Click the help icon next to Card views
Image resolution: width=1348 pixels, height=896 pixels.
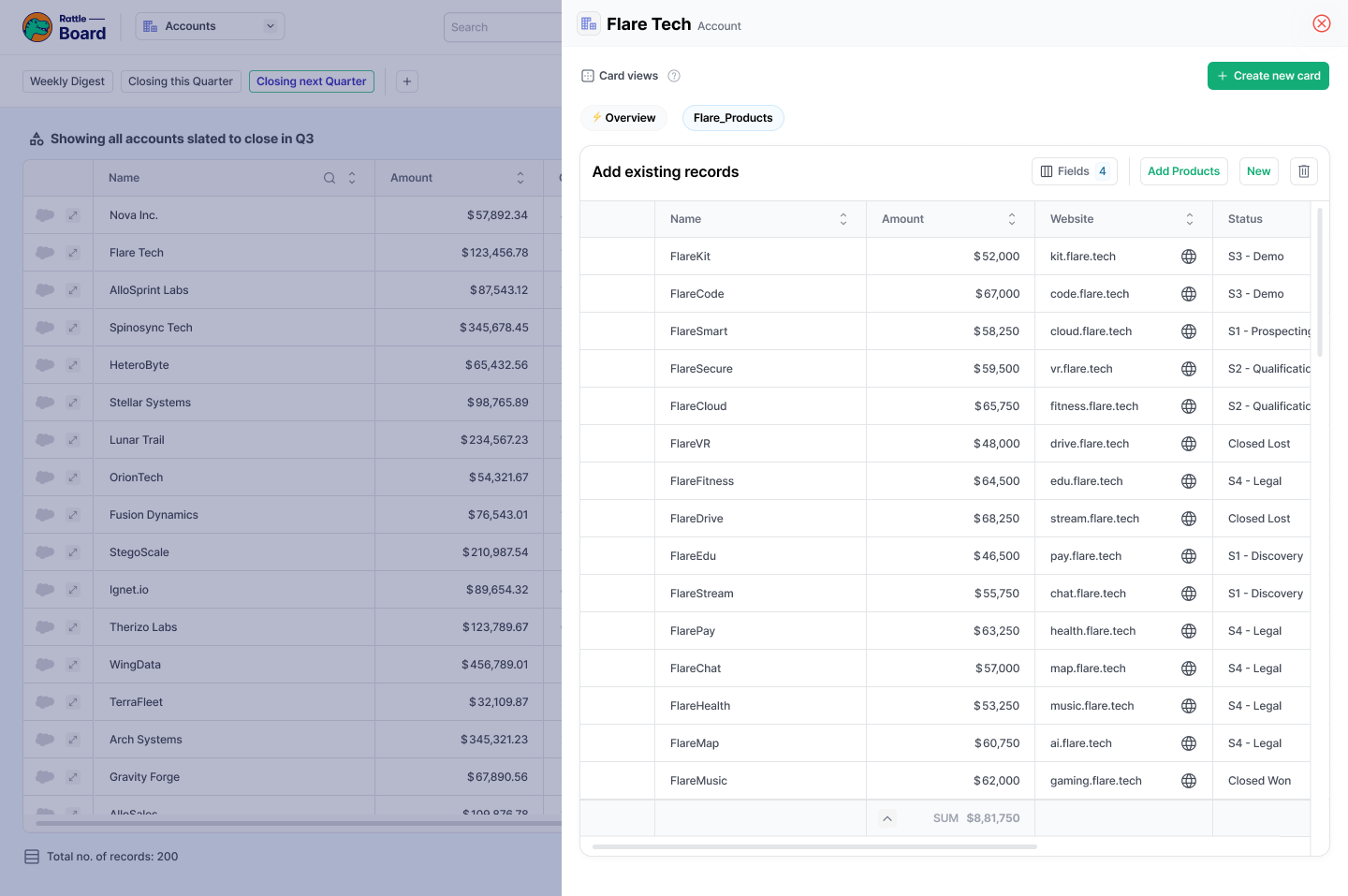tap(674, 76)
